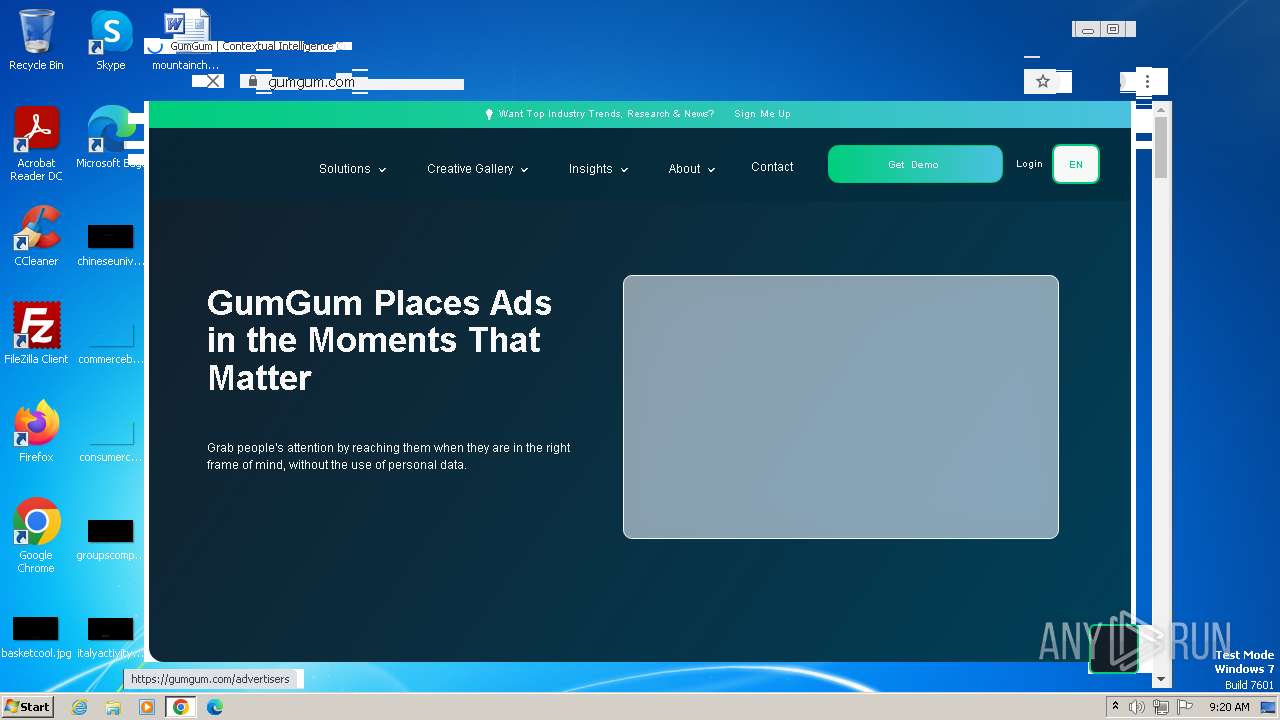Image resolution: width=1280 pixels, height=720 pixels.
Task: Open File Explorer from the taskbar
Action: [113, 707]
